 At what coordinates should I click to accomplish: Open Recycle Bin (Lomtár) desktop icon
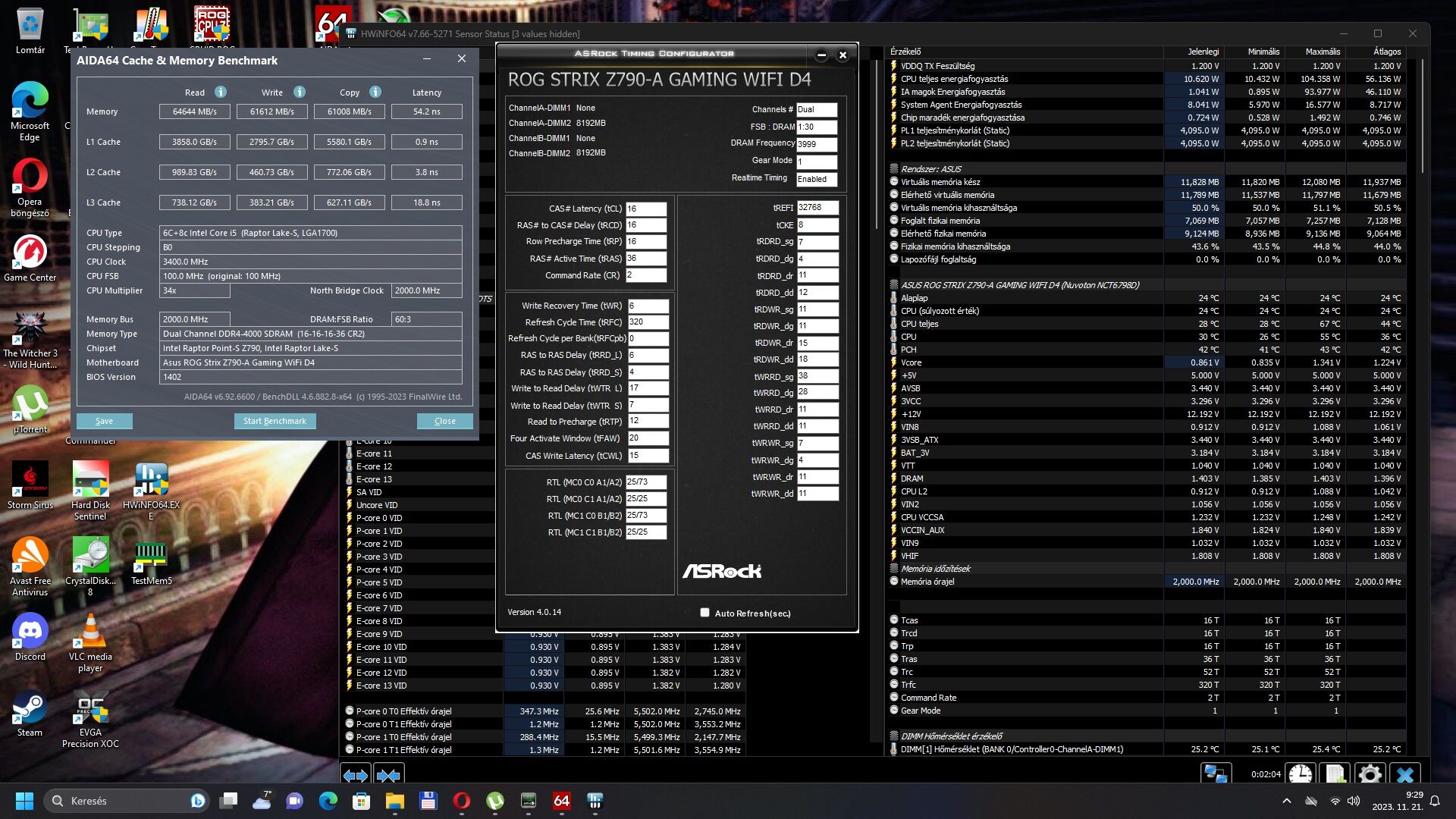(30, 32)
